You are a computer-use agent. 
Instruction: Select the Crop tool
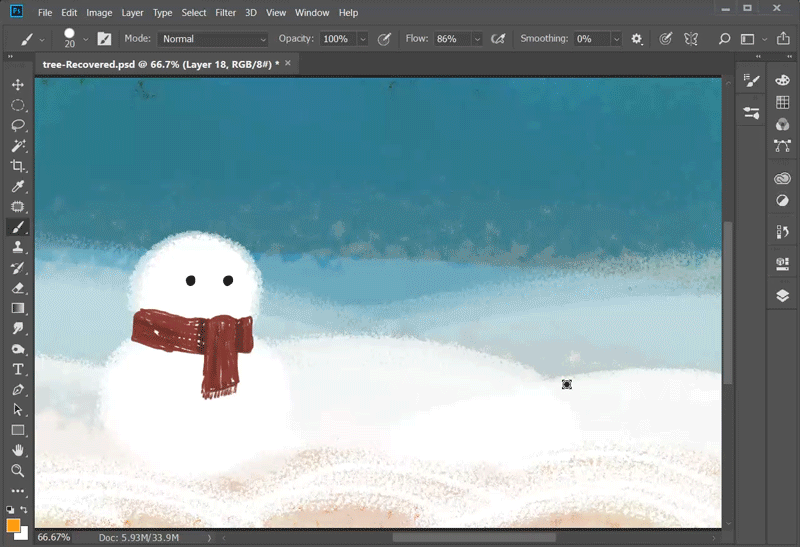click(18, 166)
